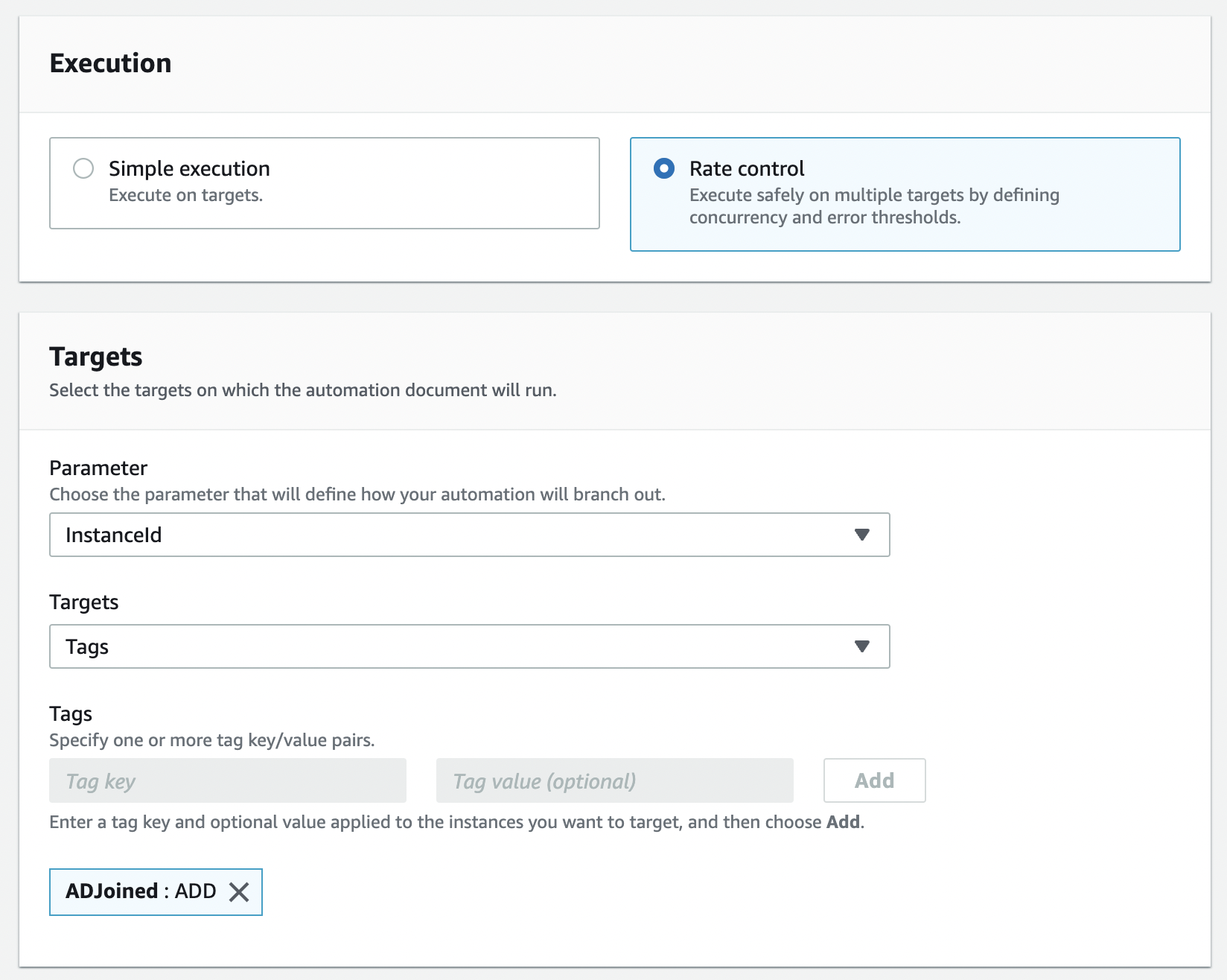
Task: Focus the Tag value (optional) field
Action: [x=615, y=780]
